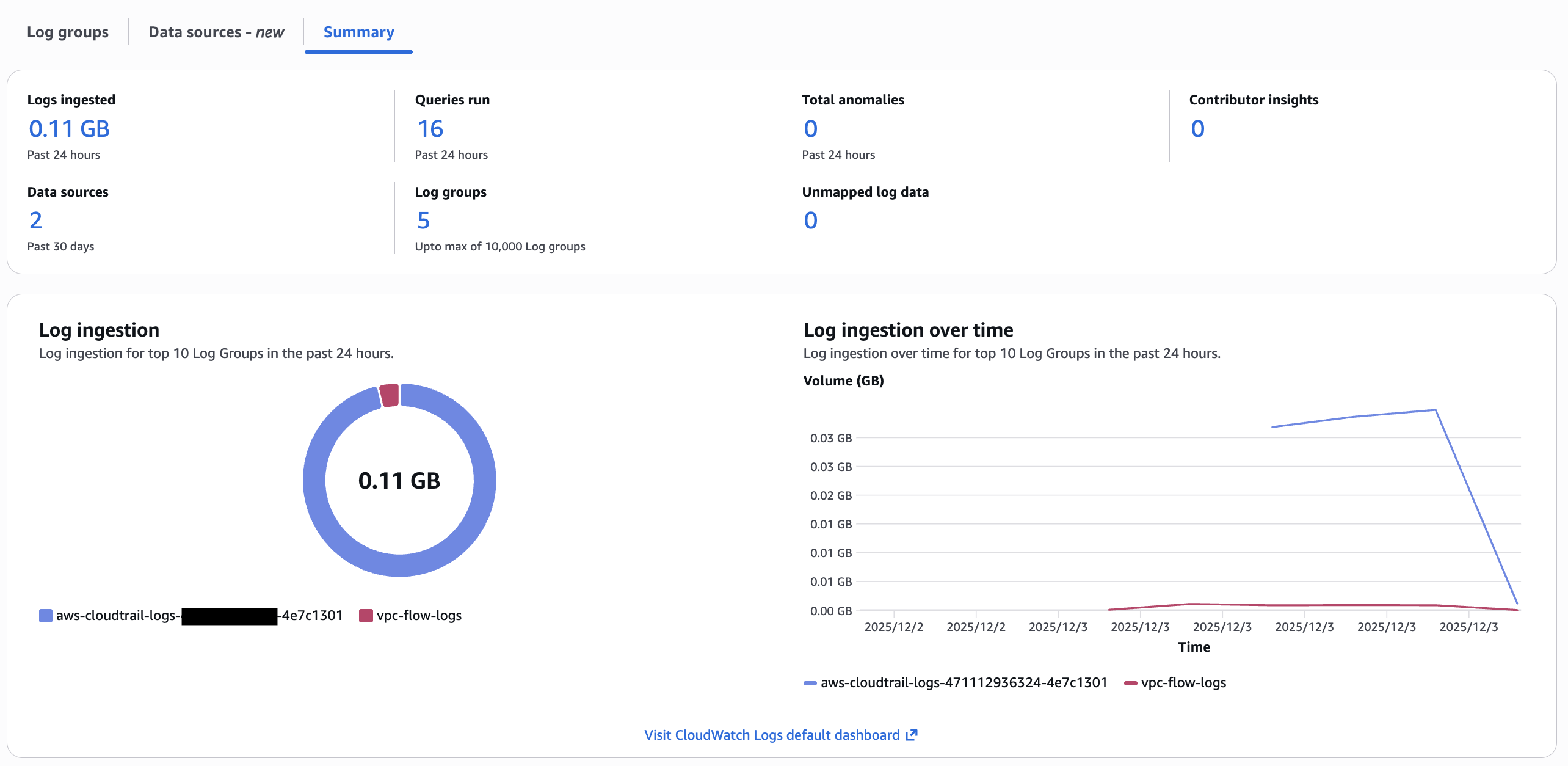Click the peak of the blue ingestion line
The width and height of the screenshot is (1568, 766).
(x=1435, y=410)
